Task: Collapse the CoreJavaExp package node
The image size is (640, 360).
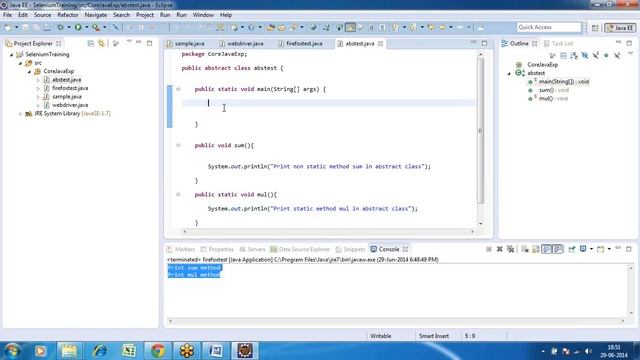Action: click(29, 71)
